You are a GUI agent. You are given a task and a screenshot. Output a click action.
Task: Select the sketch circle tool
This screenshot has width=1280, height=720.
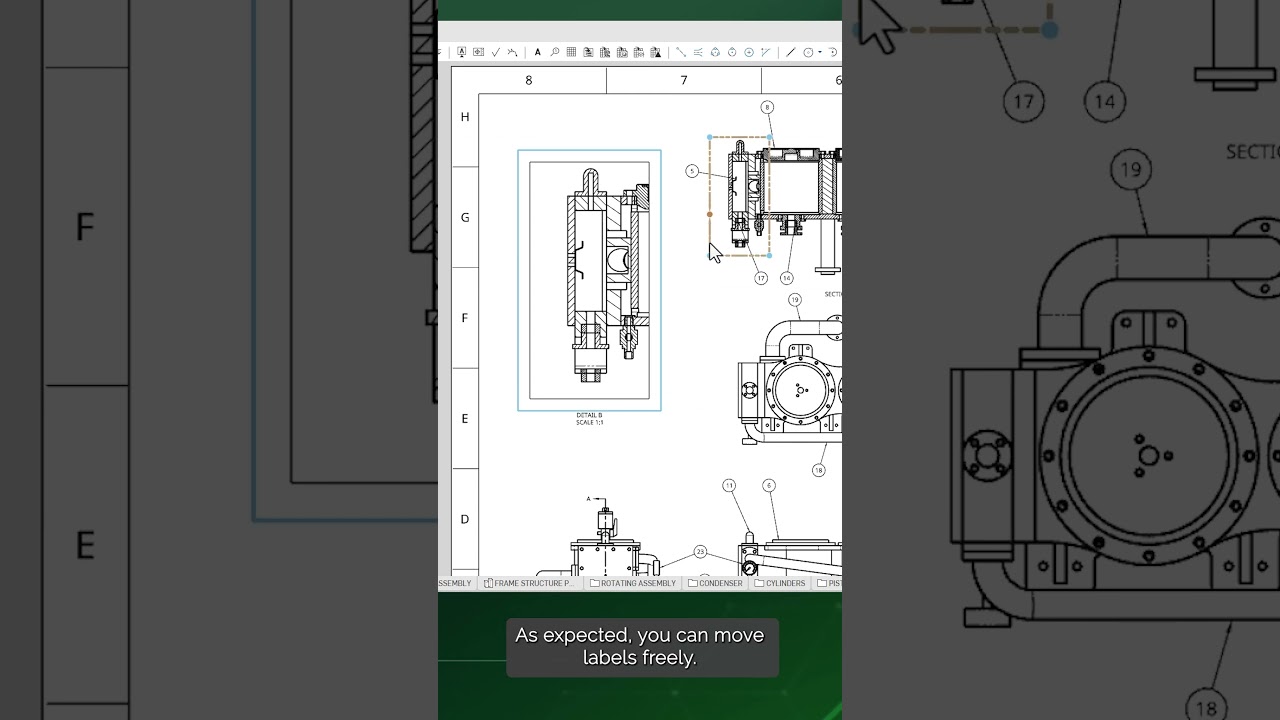click(808, 52)
